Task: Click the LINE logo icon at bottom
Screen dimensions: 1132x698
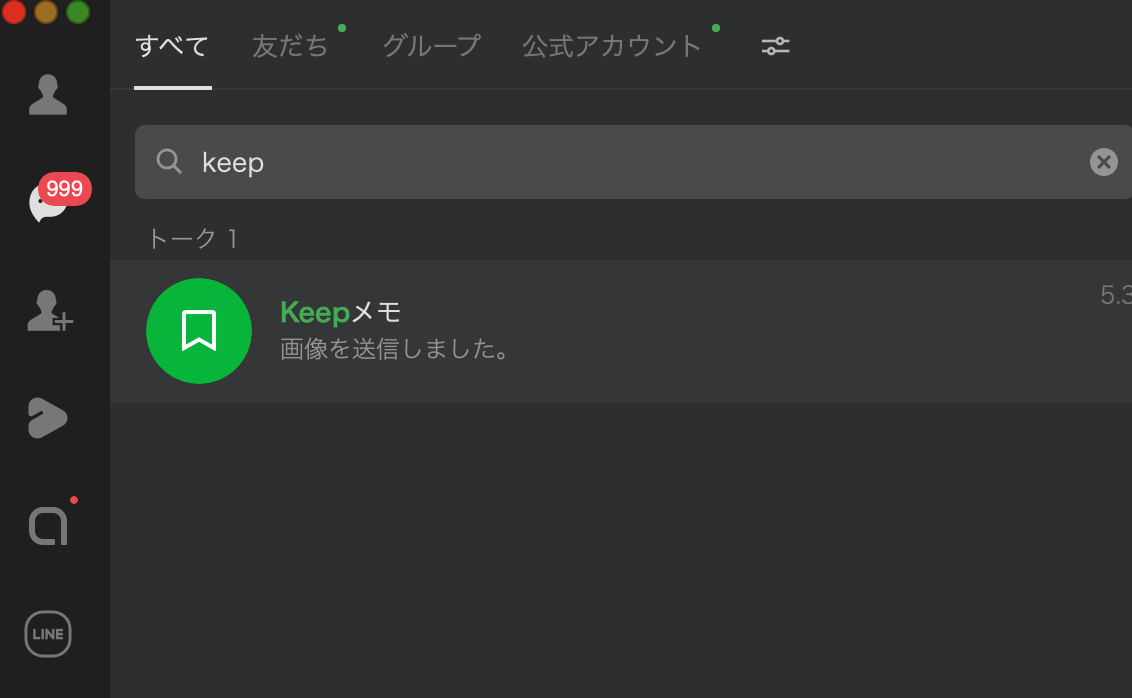Action: click(47, 633)
